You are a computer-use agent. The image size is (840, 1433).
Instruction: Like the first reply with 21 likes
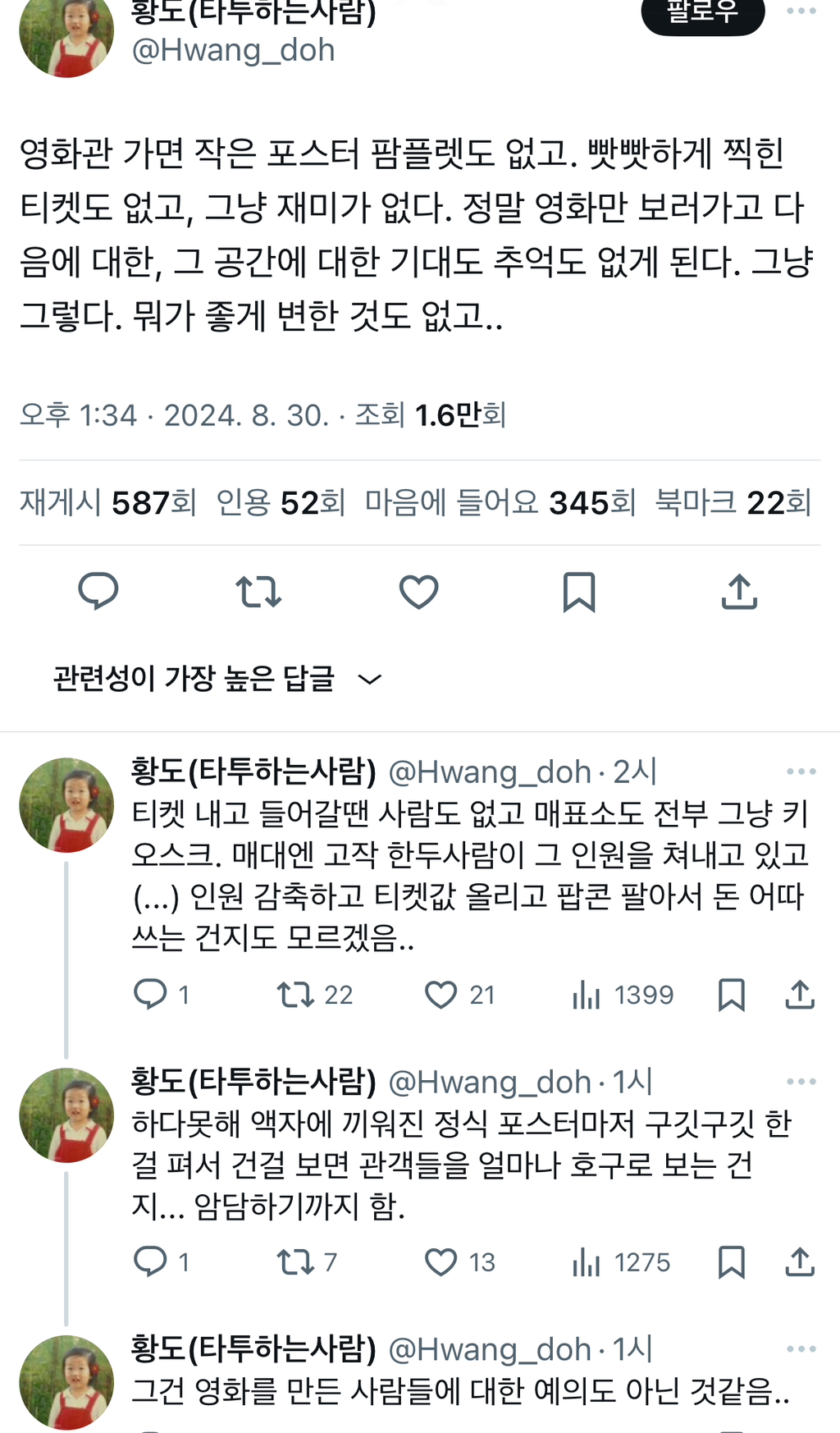click(441, 995)
